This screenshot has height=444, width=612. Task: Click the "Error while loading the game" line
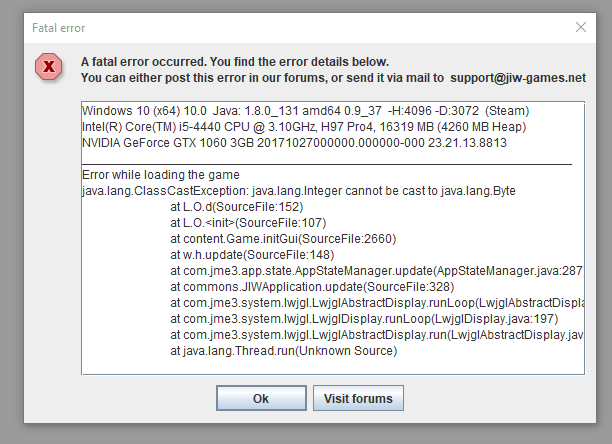pos(161,175)
